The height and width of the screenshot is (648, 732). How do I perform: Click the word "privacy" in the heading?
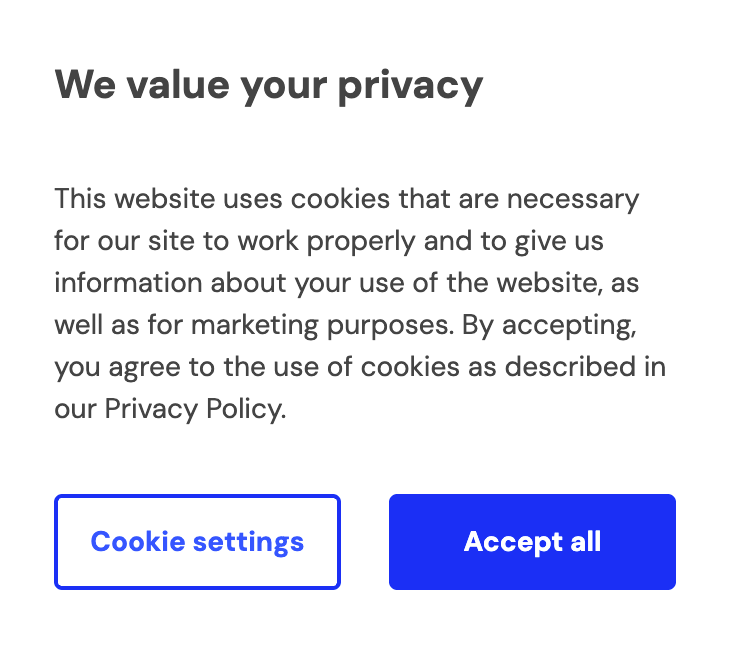click(x=410, y=85)
